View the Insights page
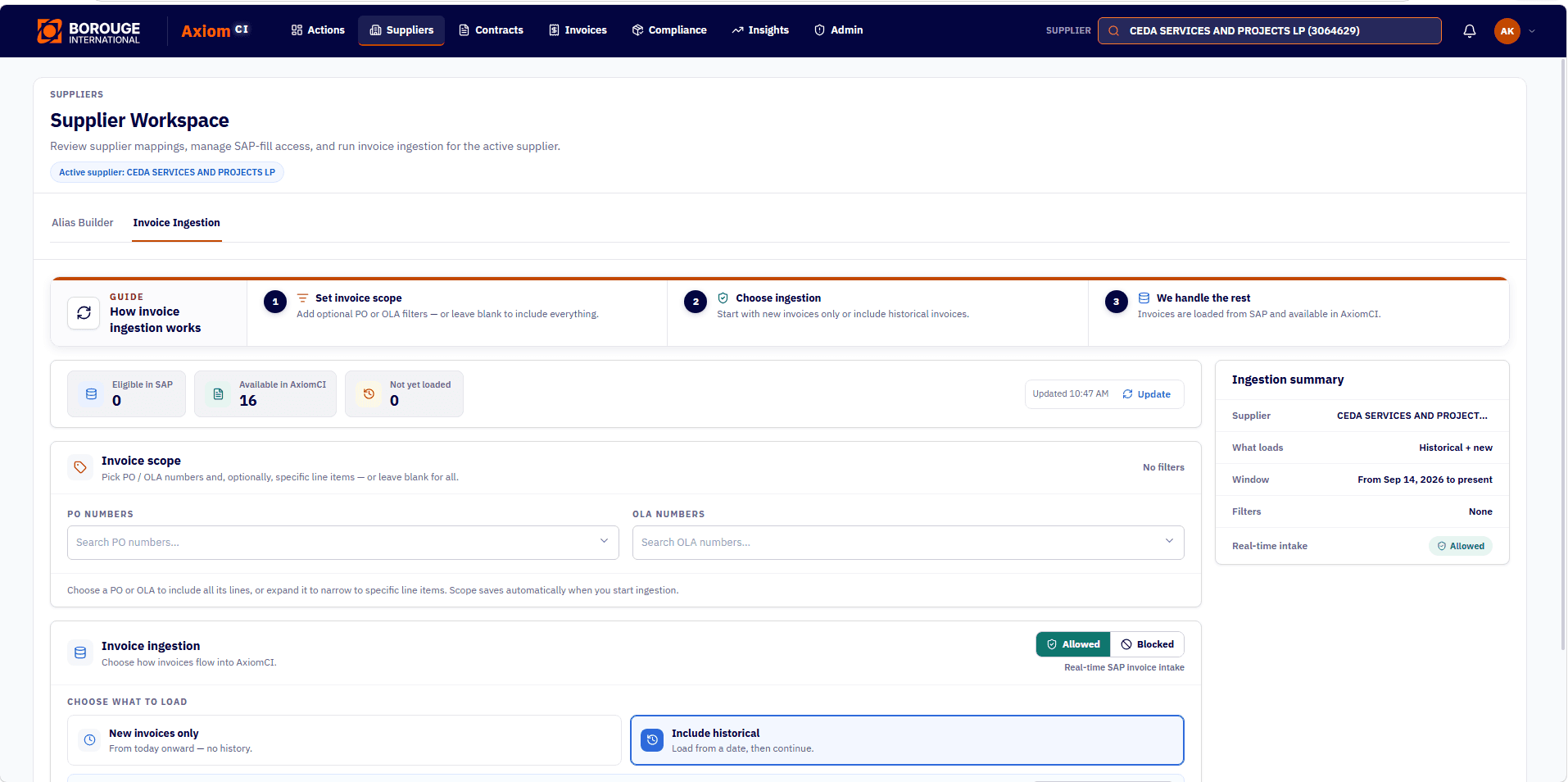The width and height of the screenshot is (1568, 782). (x=760, y=30)
